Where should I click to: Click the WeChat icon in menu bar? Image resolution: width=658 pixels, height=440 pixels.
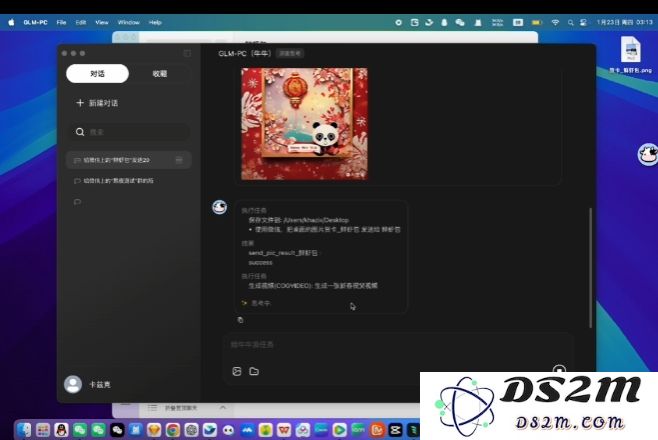click(x=460, y=23)
